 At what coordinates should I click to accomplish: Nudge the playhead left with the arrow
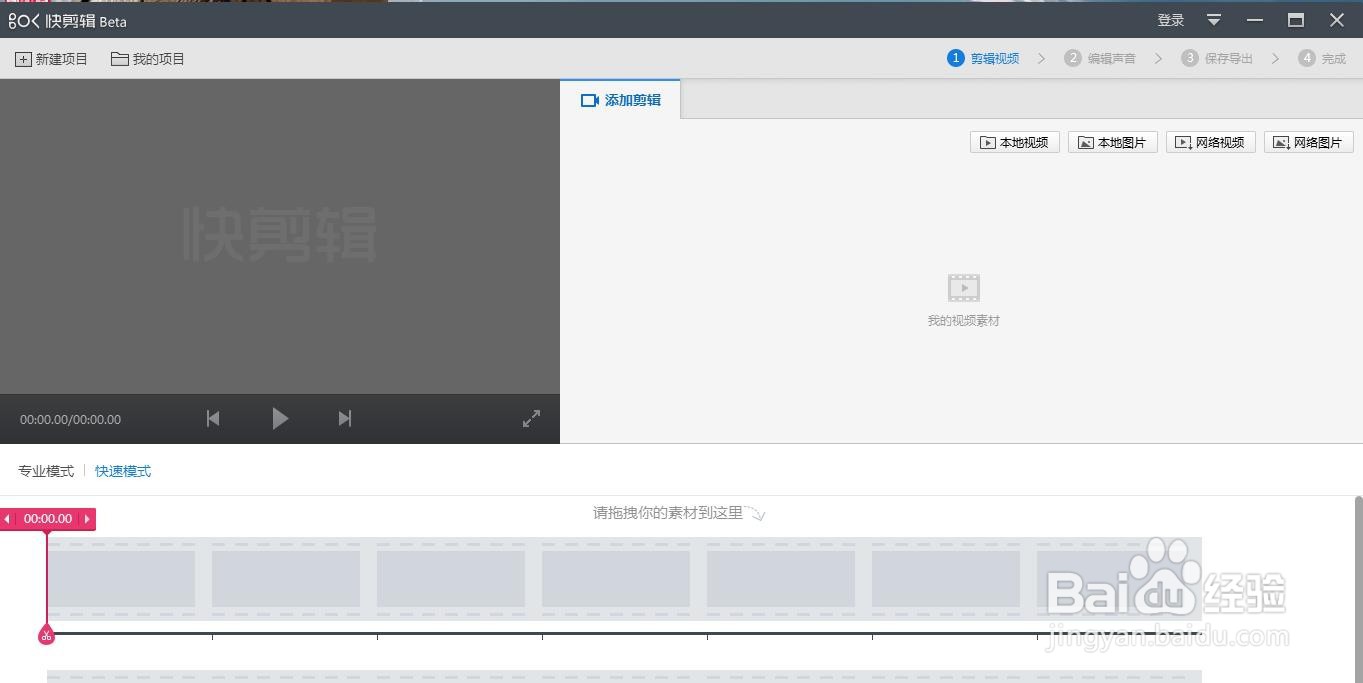[8, 519]
